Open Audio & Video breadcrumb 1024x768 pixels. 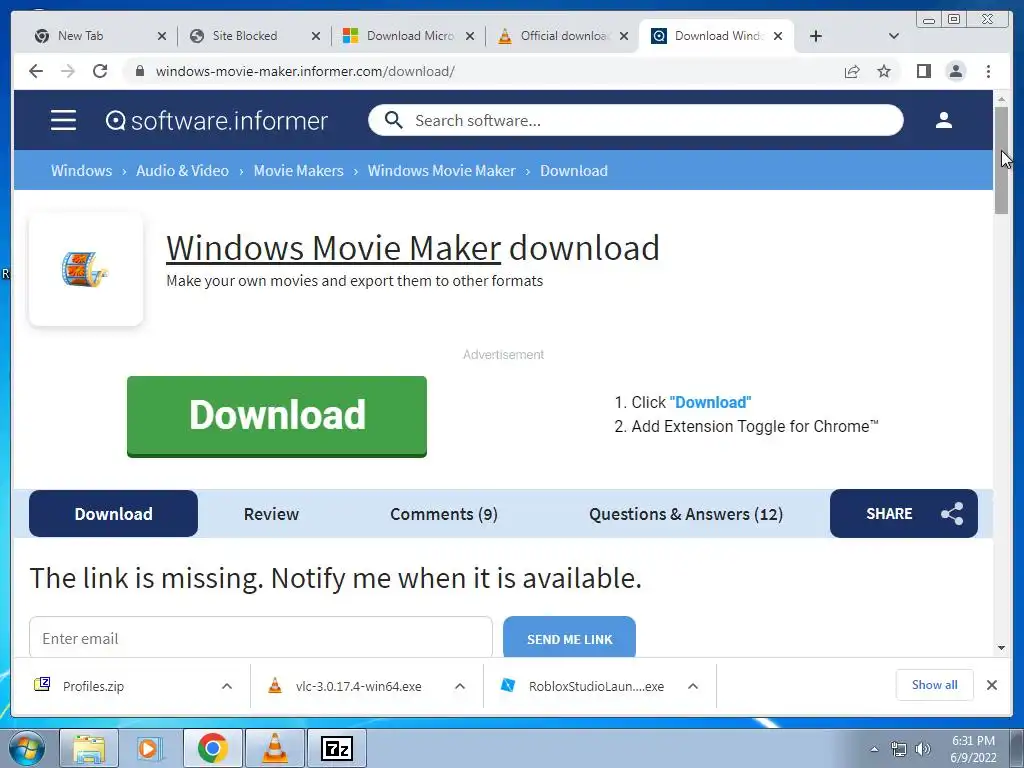coord(182,171)
